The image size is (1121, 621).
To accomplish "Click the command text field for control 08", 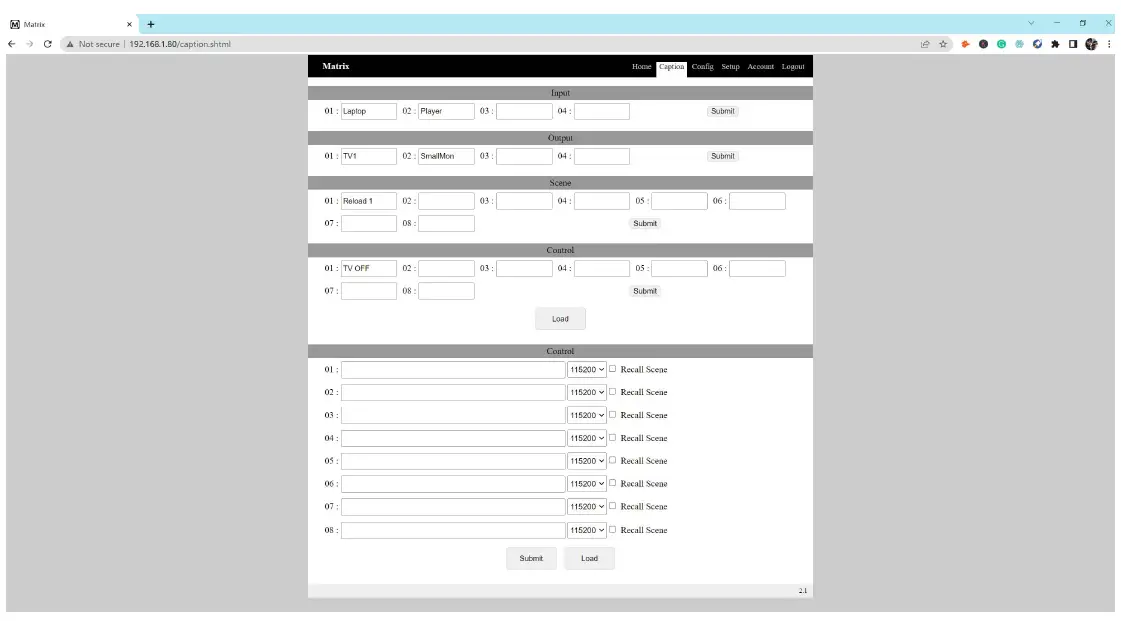I will [453, 530].
